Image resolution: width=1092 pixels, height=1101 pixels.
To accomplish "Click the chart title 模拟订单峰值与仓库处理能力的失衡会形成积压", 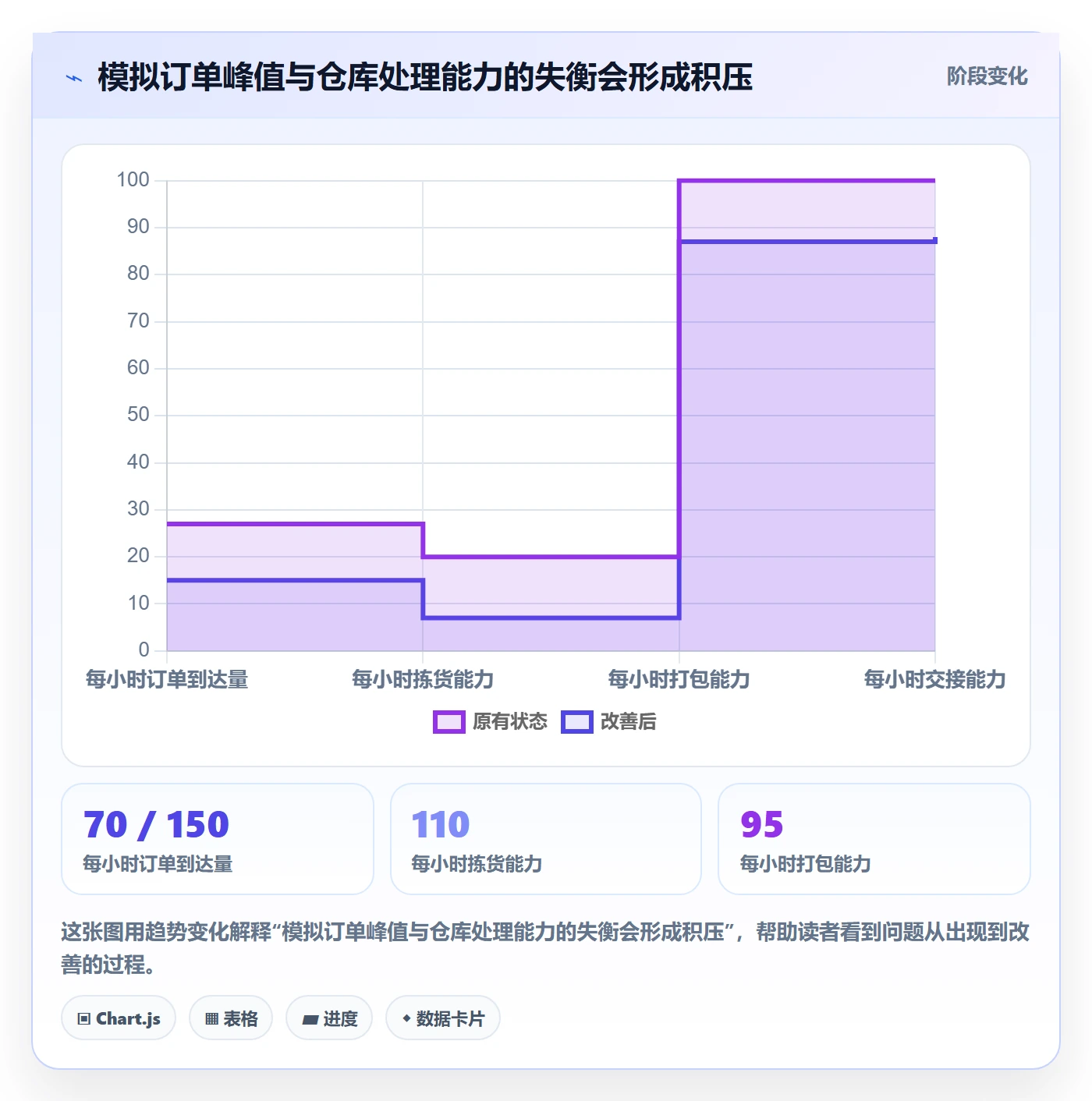I will click(425, 77).
